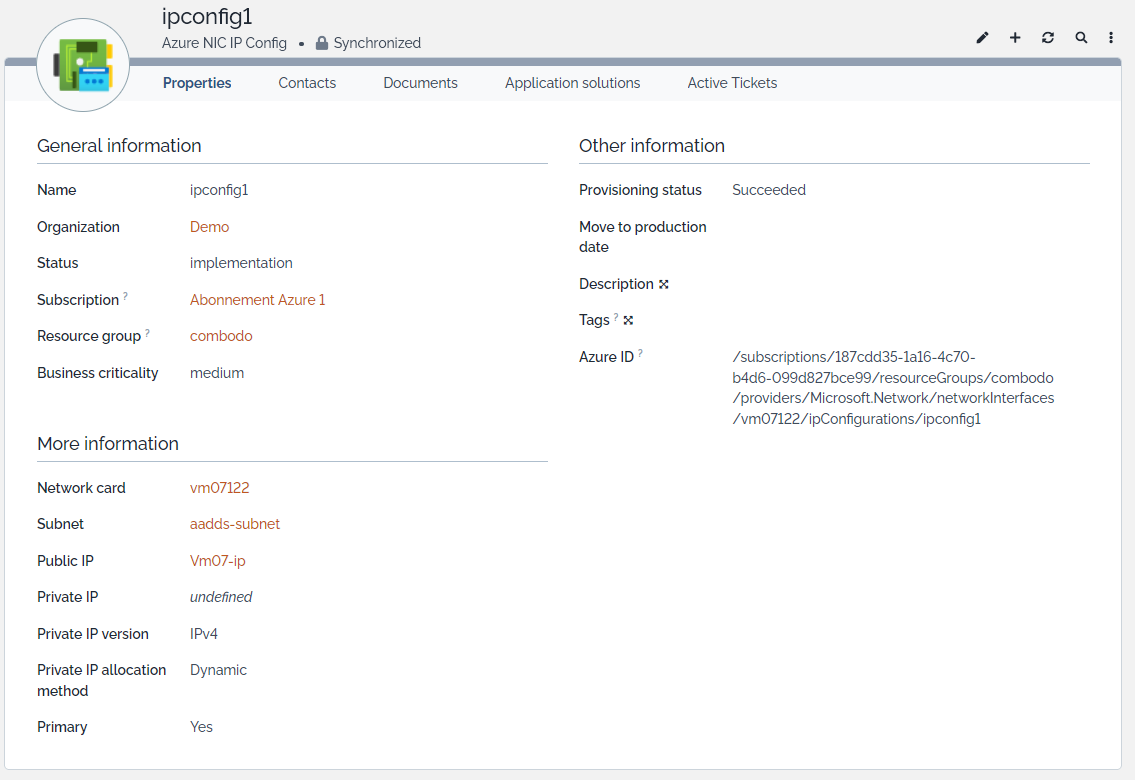Go to the Application solutions tab
Screen dimensions: 1135x780
(x=572, y=83)
